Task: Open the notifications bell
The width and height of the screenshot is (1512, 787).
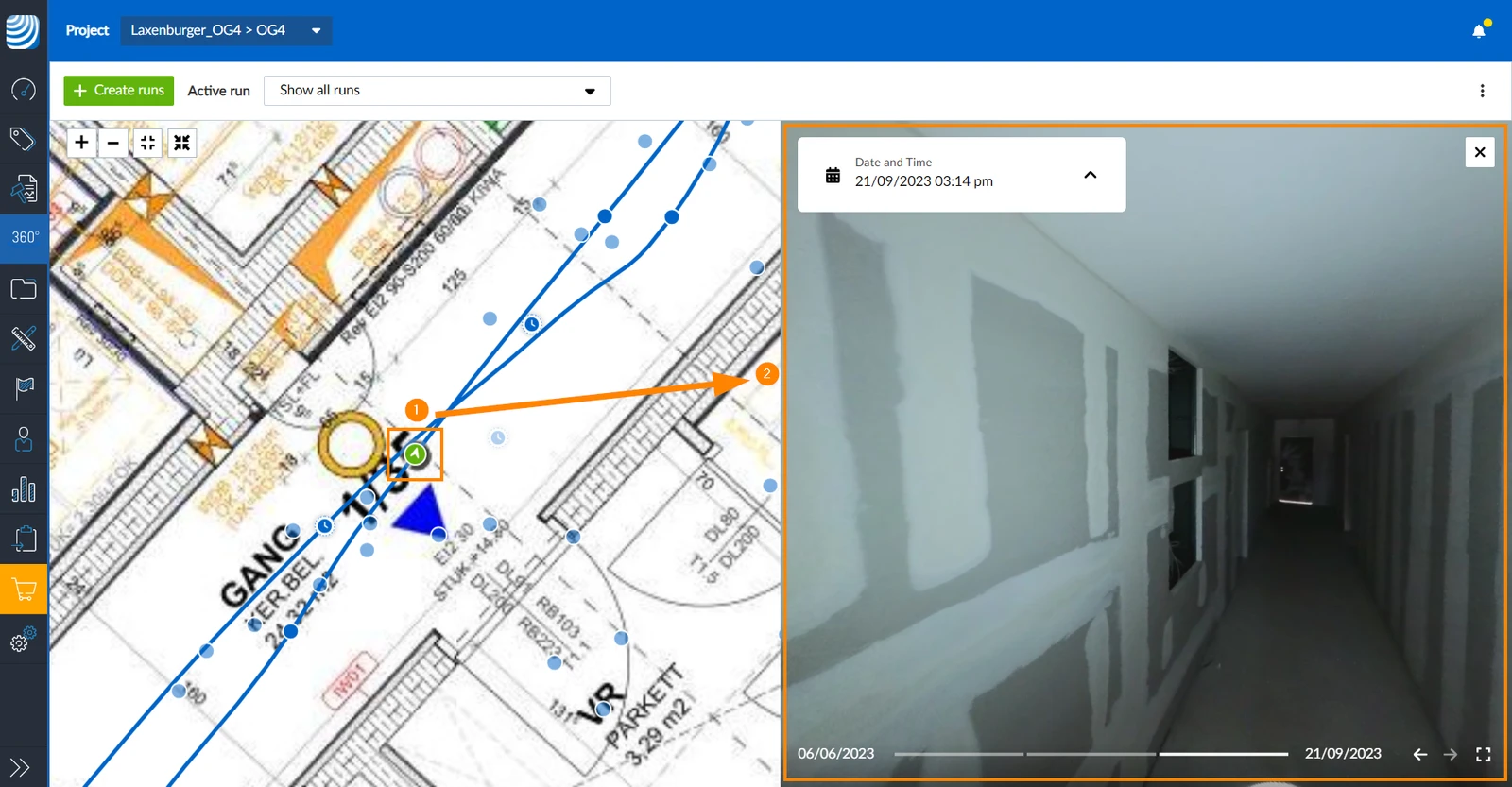Action: pyautogui.click(x=1479, y=31)
